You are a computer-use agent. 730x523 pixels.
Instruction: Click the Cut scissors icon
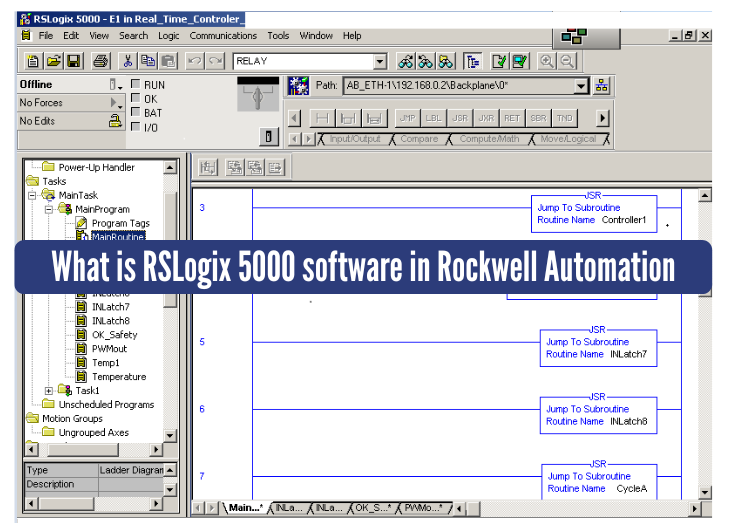(128, 61)
